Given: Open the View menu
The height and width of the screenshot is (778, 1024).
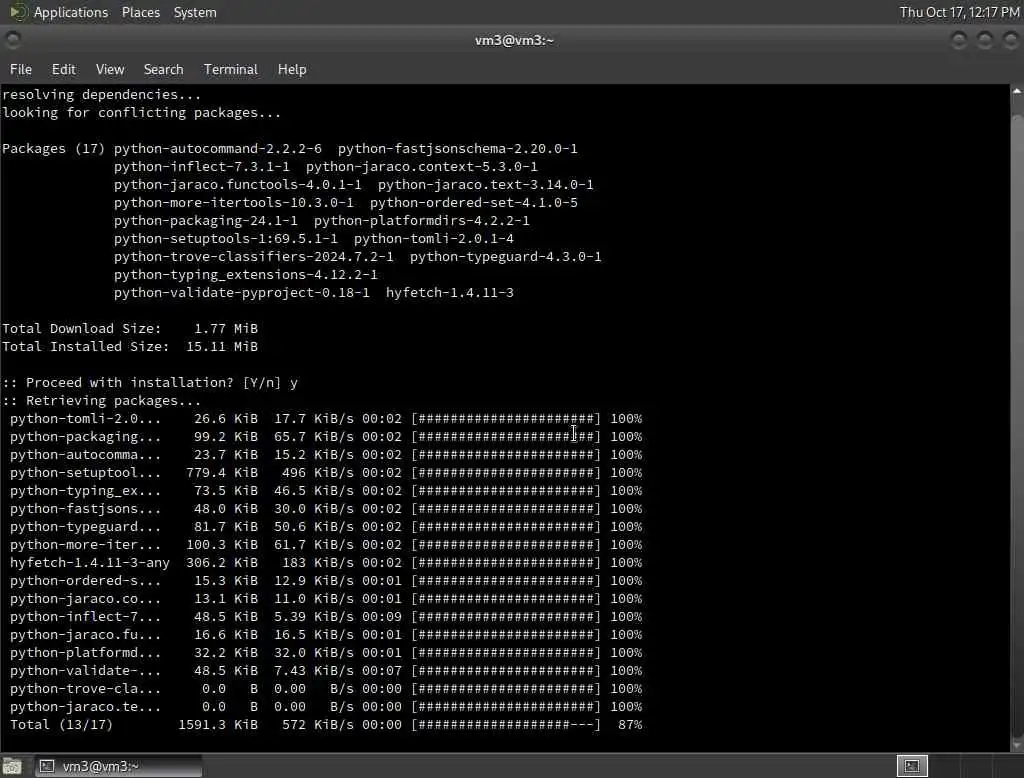Looking at the screenshot, I should click(110, 69).
